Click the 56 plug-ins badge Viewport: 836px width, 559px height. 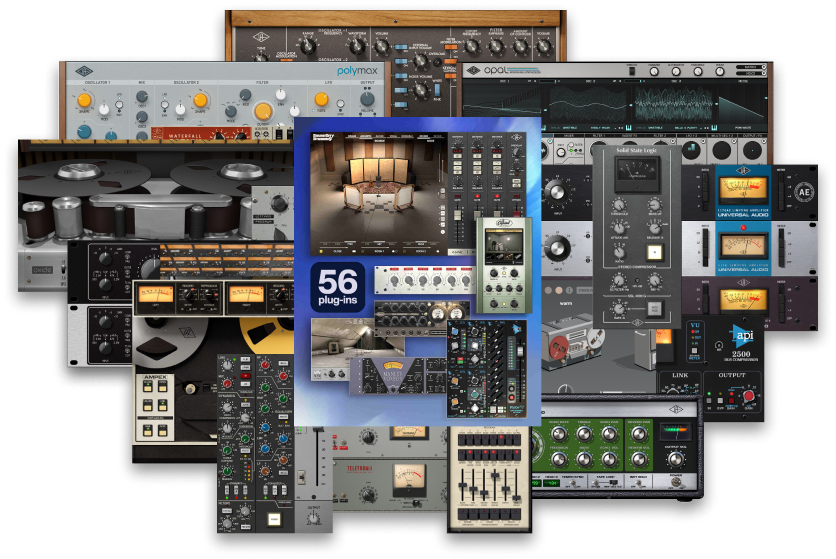click(337, 287)
